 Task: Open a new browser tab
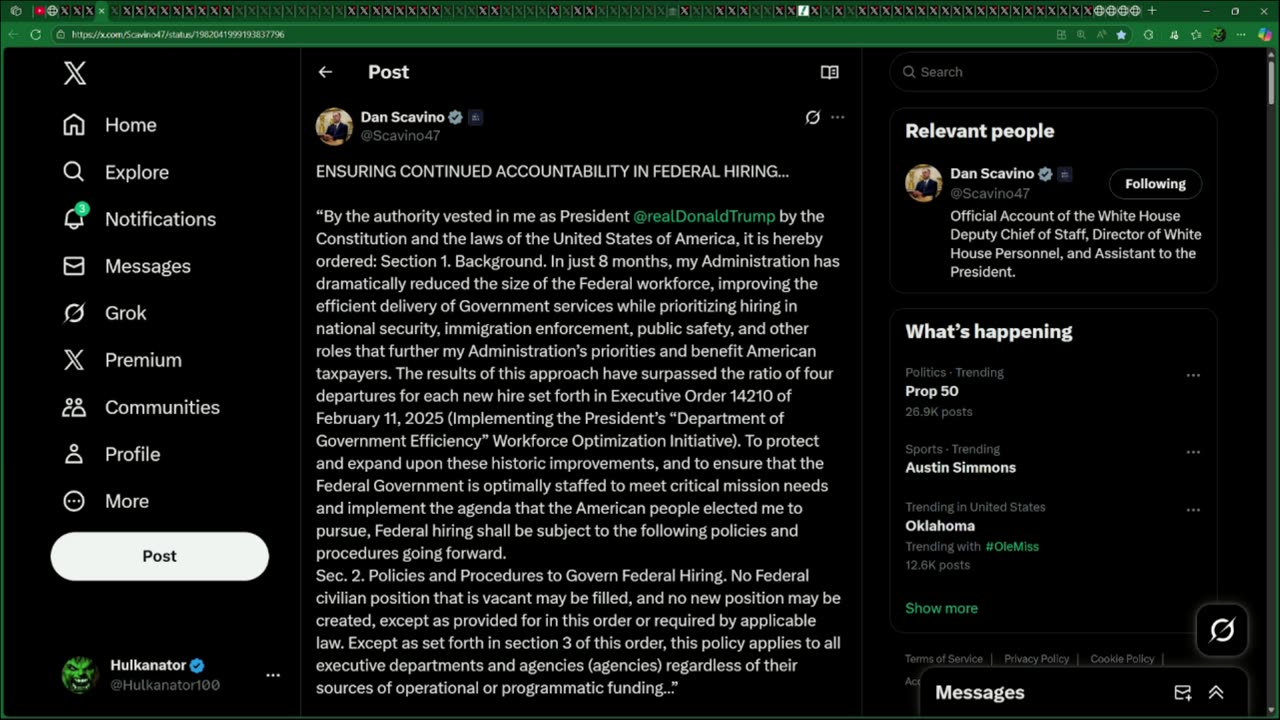coord(1152,11)
